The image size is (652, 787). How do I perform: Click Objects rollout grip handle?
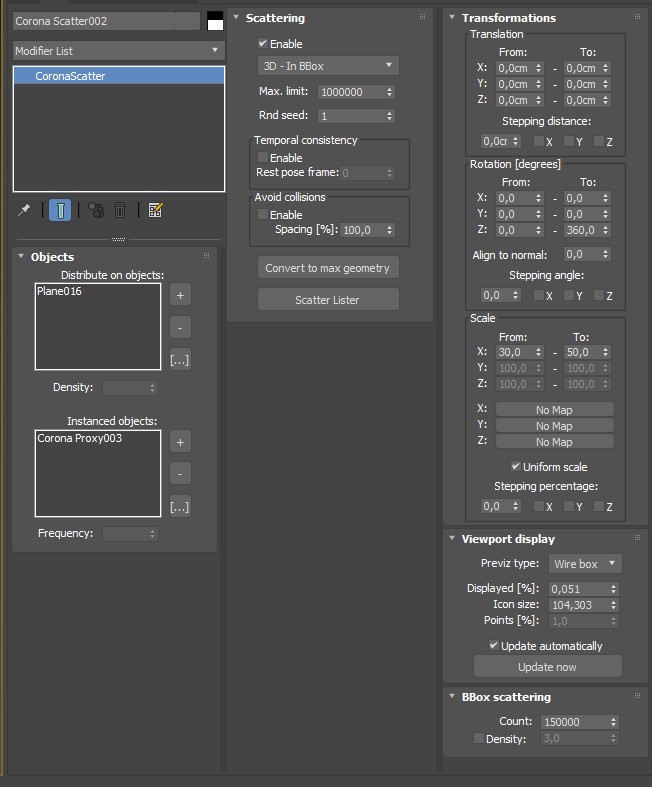click(206, 256)
